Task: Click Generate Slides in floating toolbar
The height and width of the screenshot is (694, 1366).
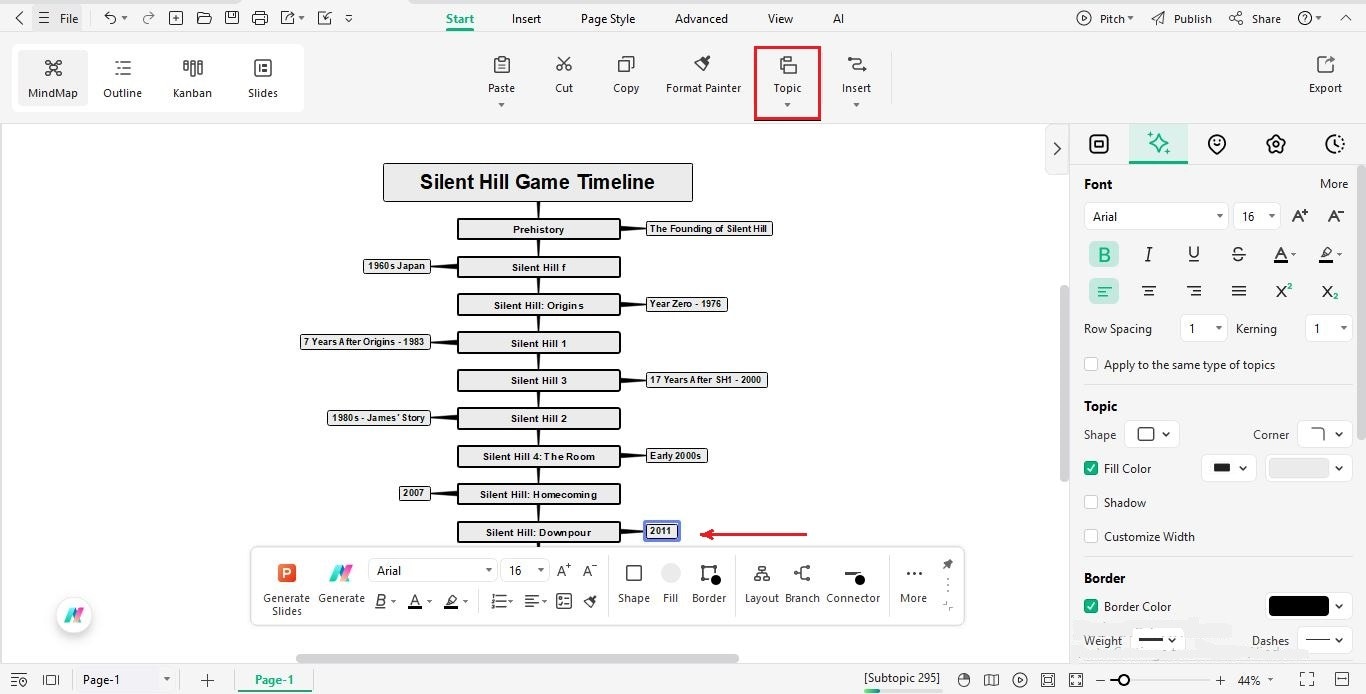Action: point(287,589)
